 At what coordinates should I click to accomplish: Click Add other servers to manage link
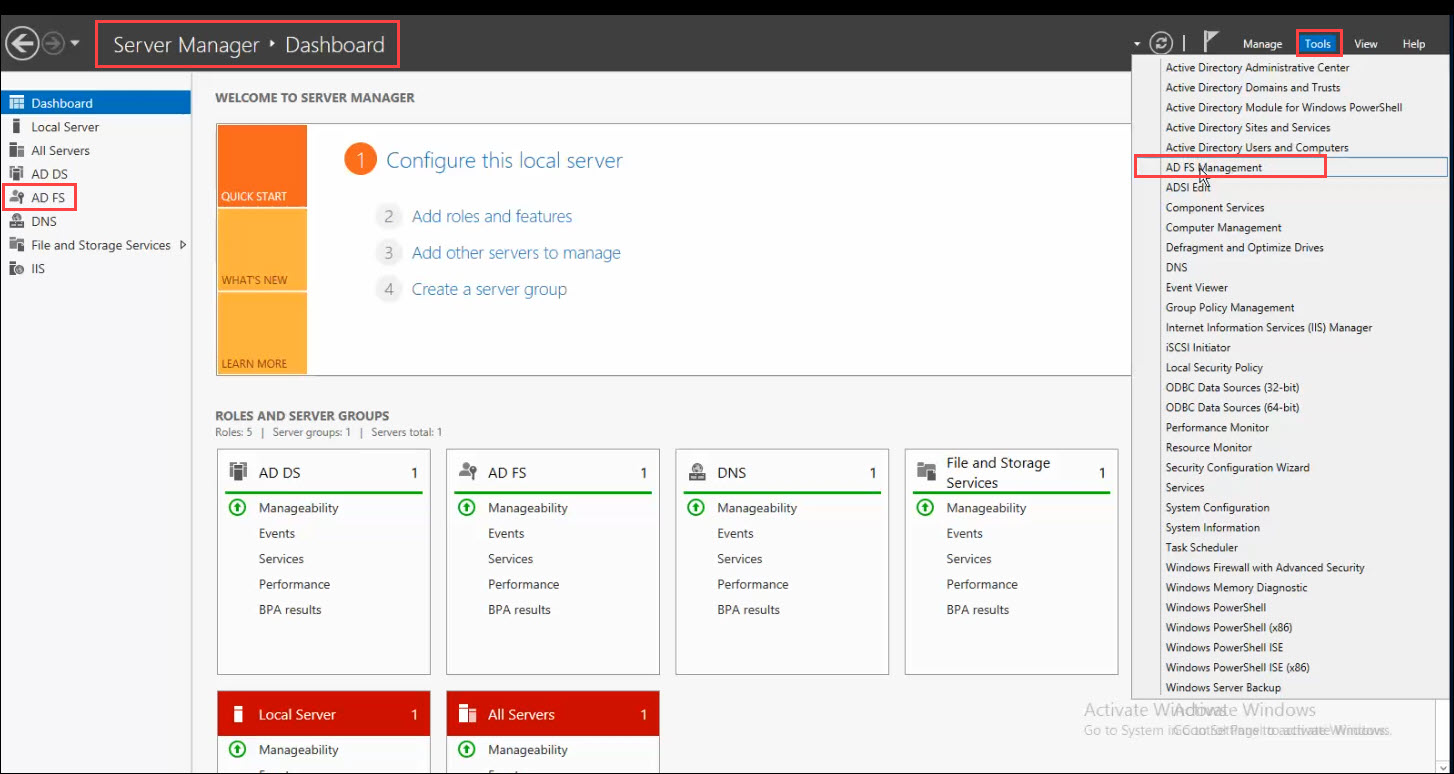(x=516, y=253)
